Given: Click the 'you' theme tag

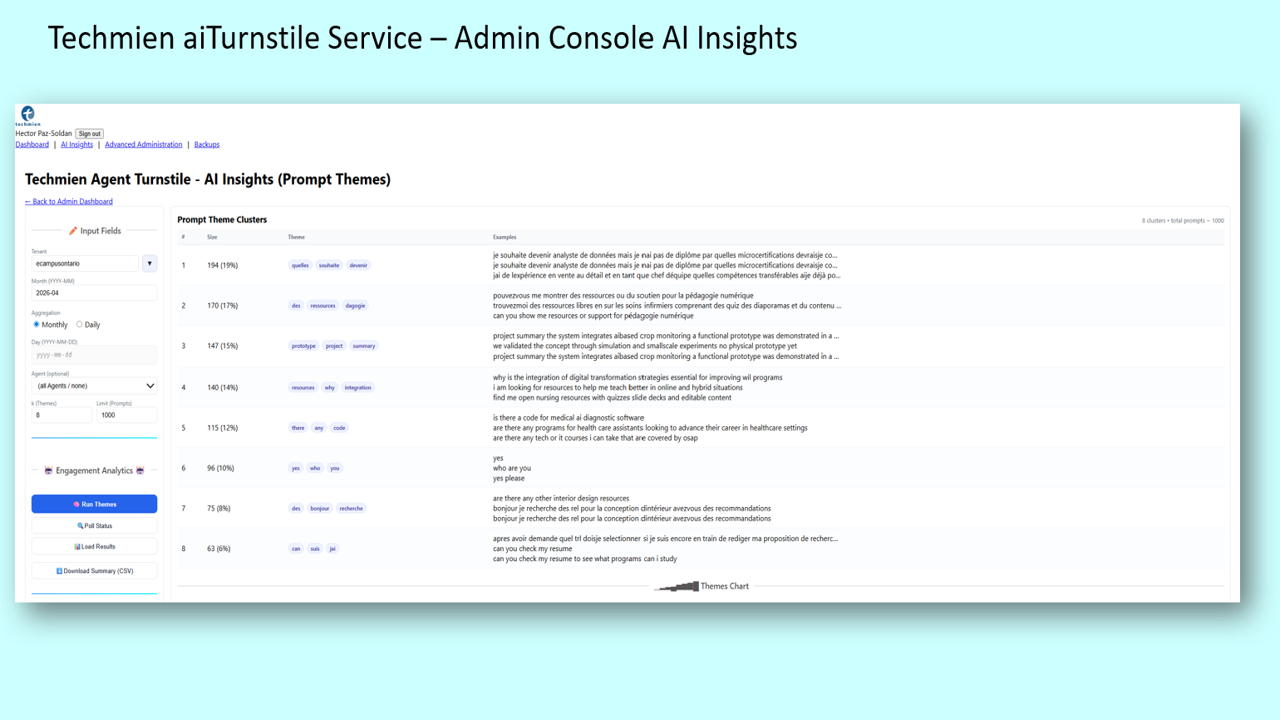Looking at the screenshot, I should [335, 468].
